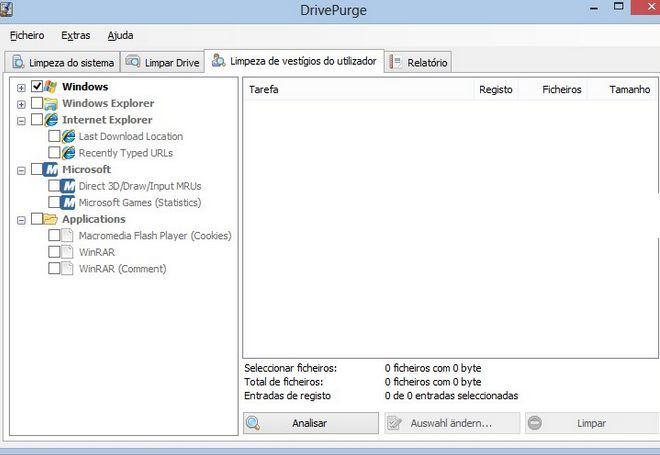Open the Extras menu
660x455 pixels.
[76, 35]
